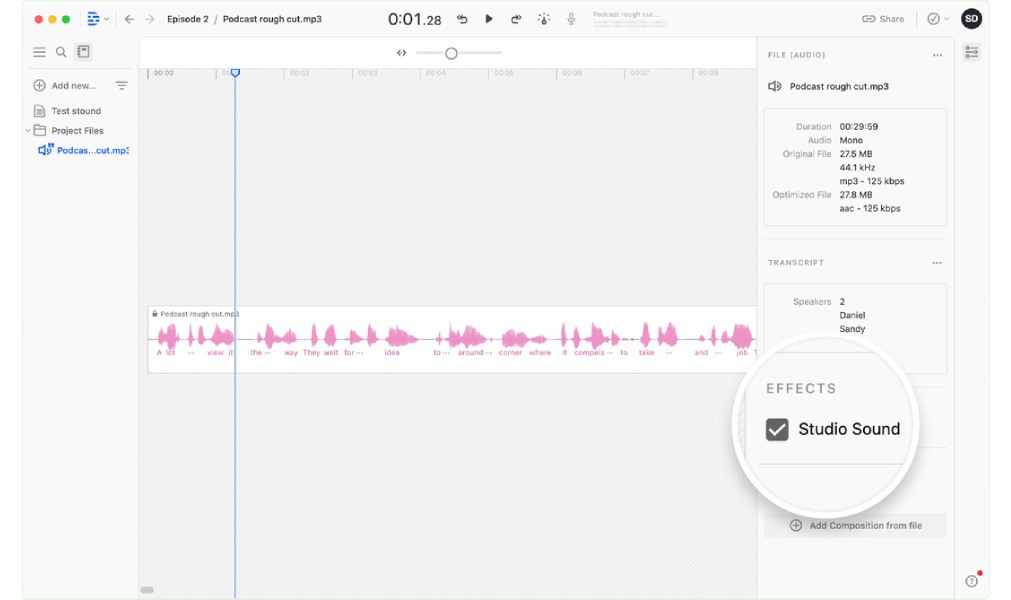Toggle the properties panel icon
This screenshot has height=600, width=1011.
971,52
